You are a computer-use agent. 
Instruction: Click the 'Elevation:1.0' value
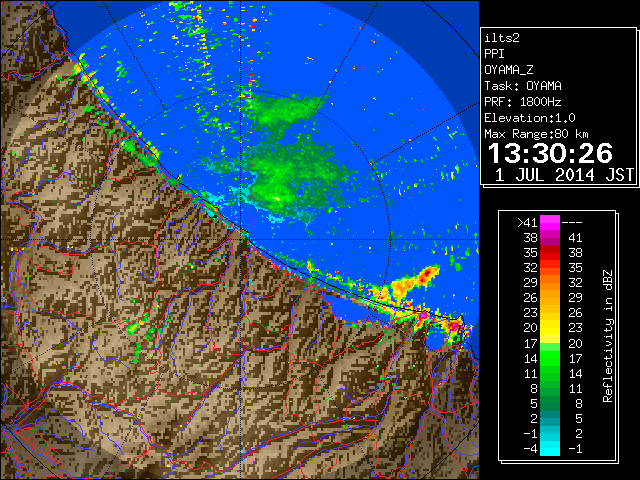pos(530,118)
